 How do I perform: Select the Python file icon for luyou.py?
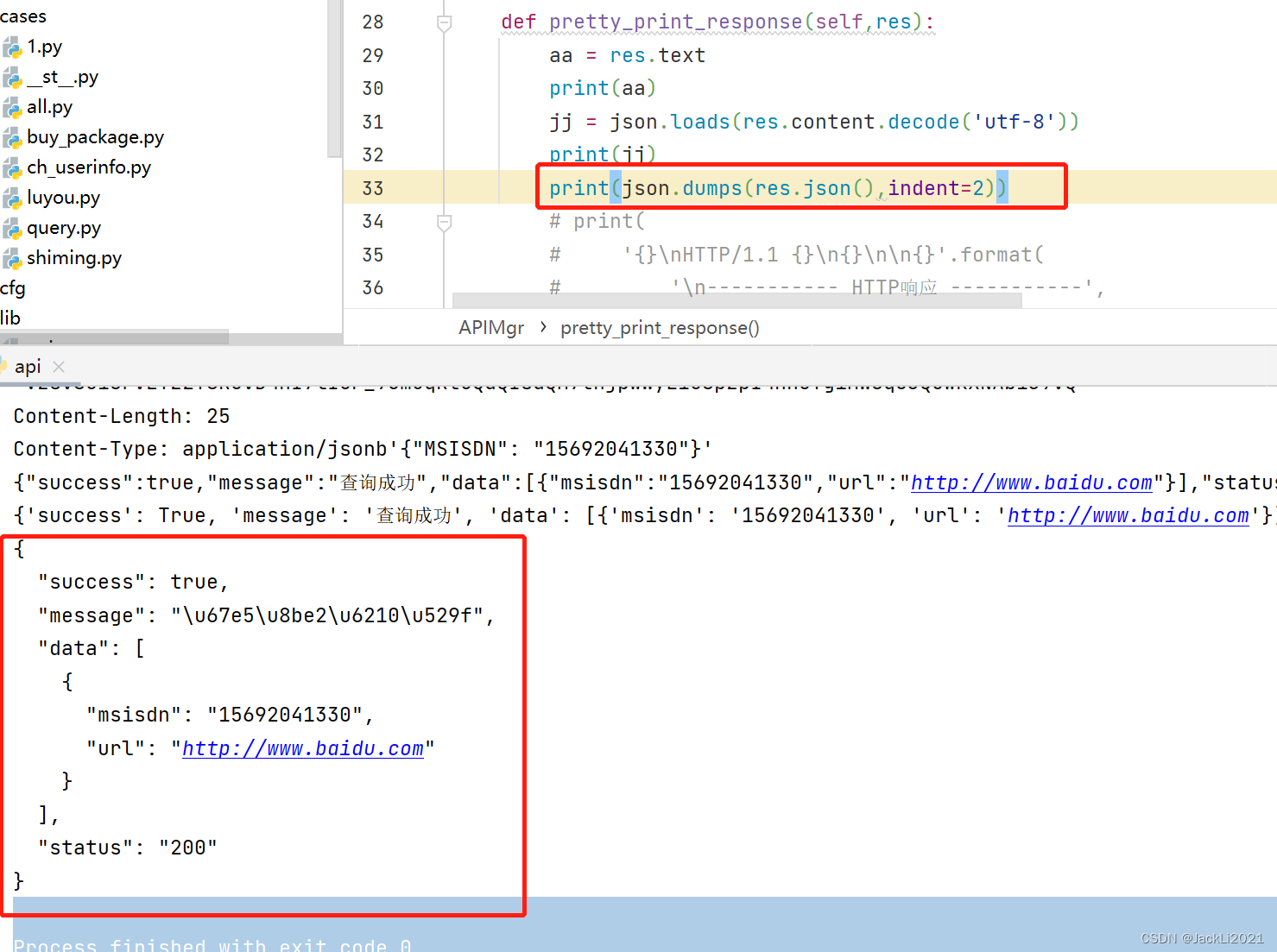coord(12,198)
